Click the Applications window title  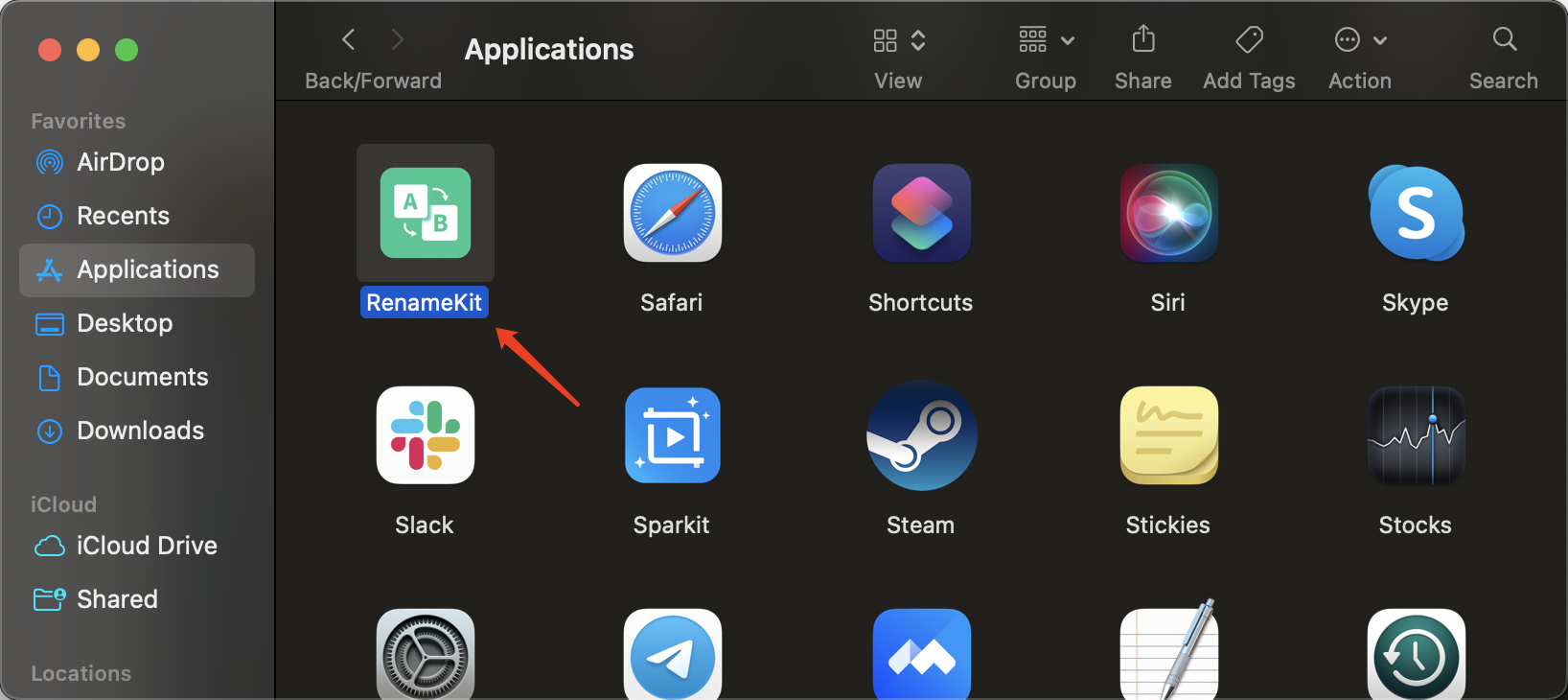point(549,49)
